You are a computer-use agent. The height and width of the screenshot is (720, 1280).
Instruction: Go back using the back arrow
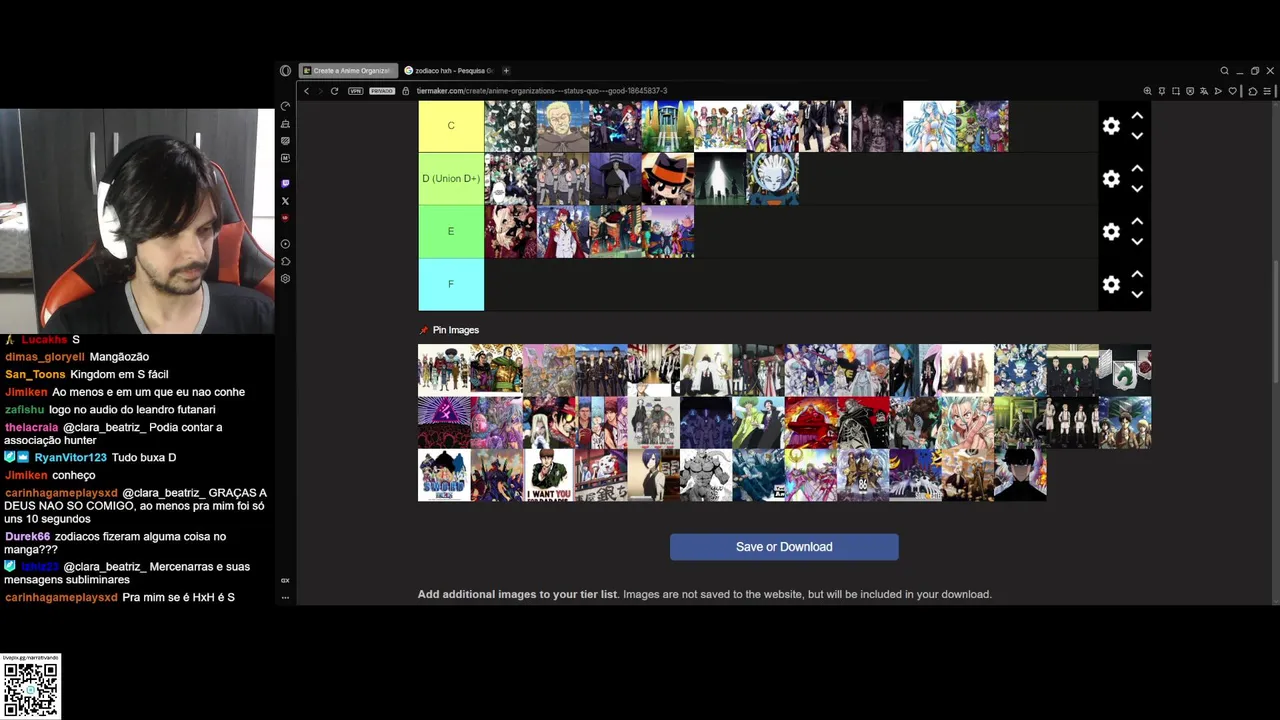(306, 91)
